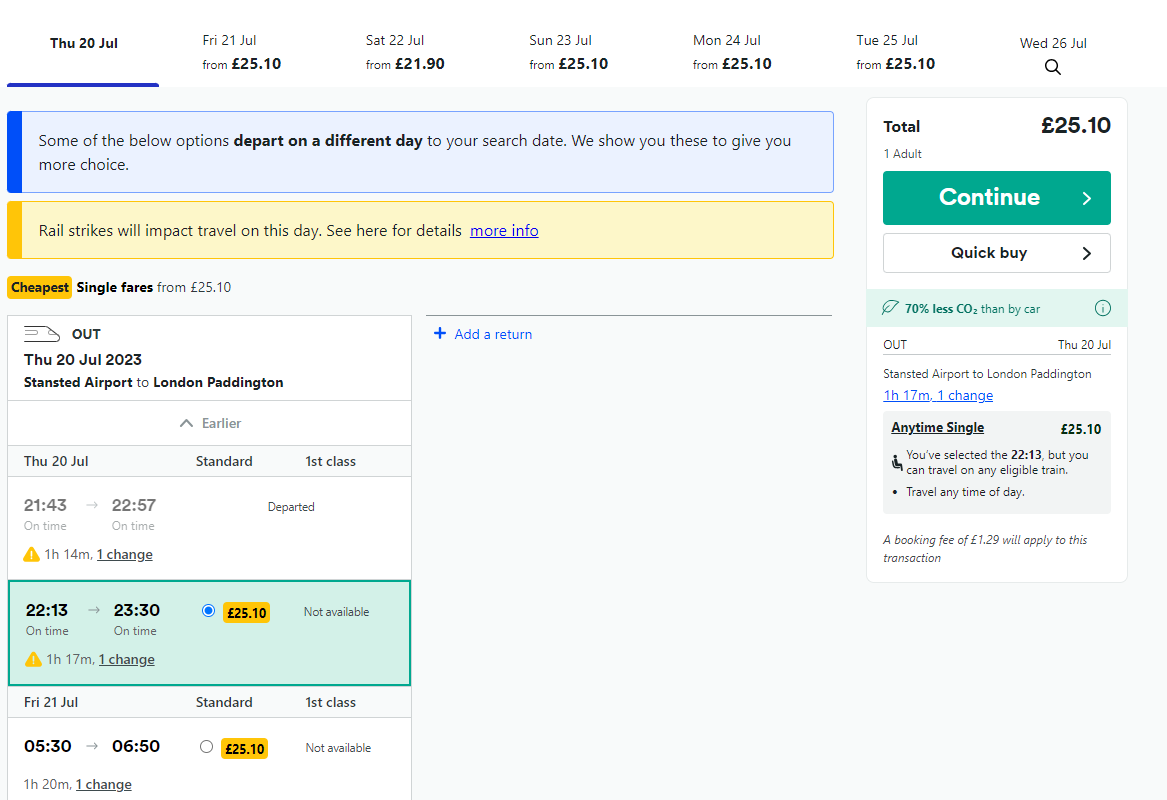Viewport: 1167px width, 800px height.
Task: Switch to the Sat 22 Jul date tab
Action: click(x=405, y=52)
